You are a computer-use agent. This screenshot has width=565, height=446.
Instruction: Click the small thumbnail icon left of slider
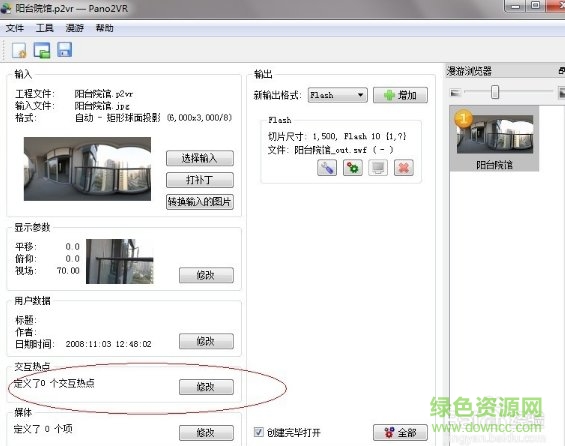pos(455,93)
